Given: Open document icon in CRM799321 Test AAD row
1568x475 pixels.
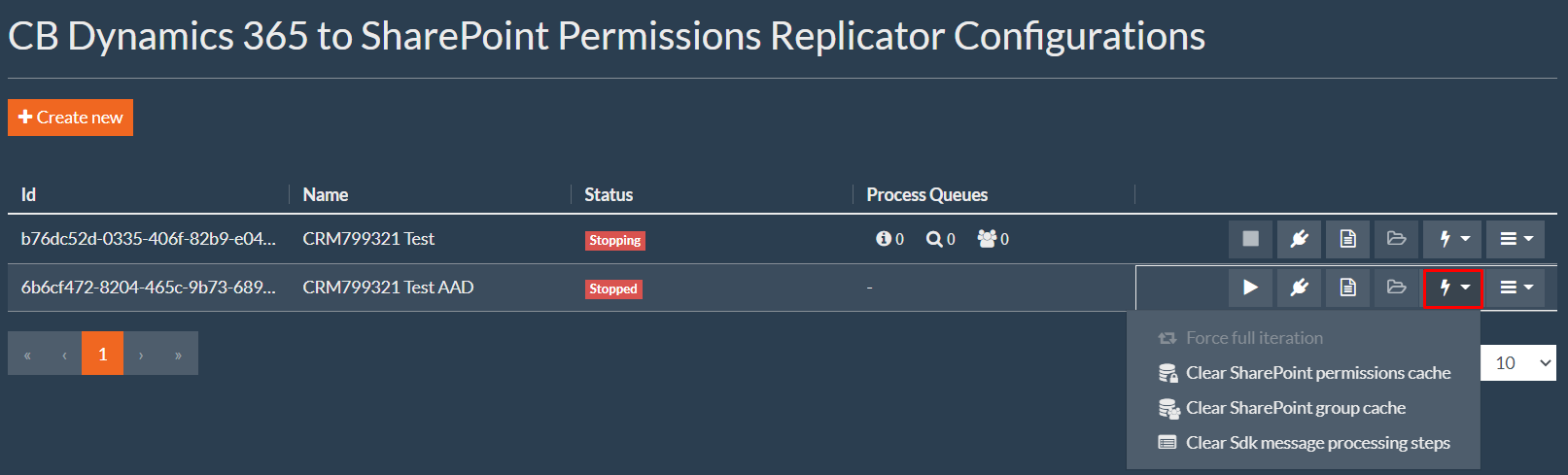Looking at the screenshot, I should [x=1347, y=288].
